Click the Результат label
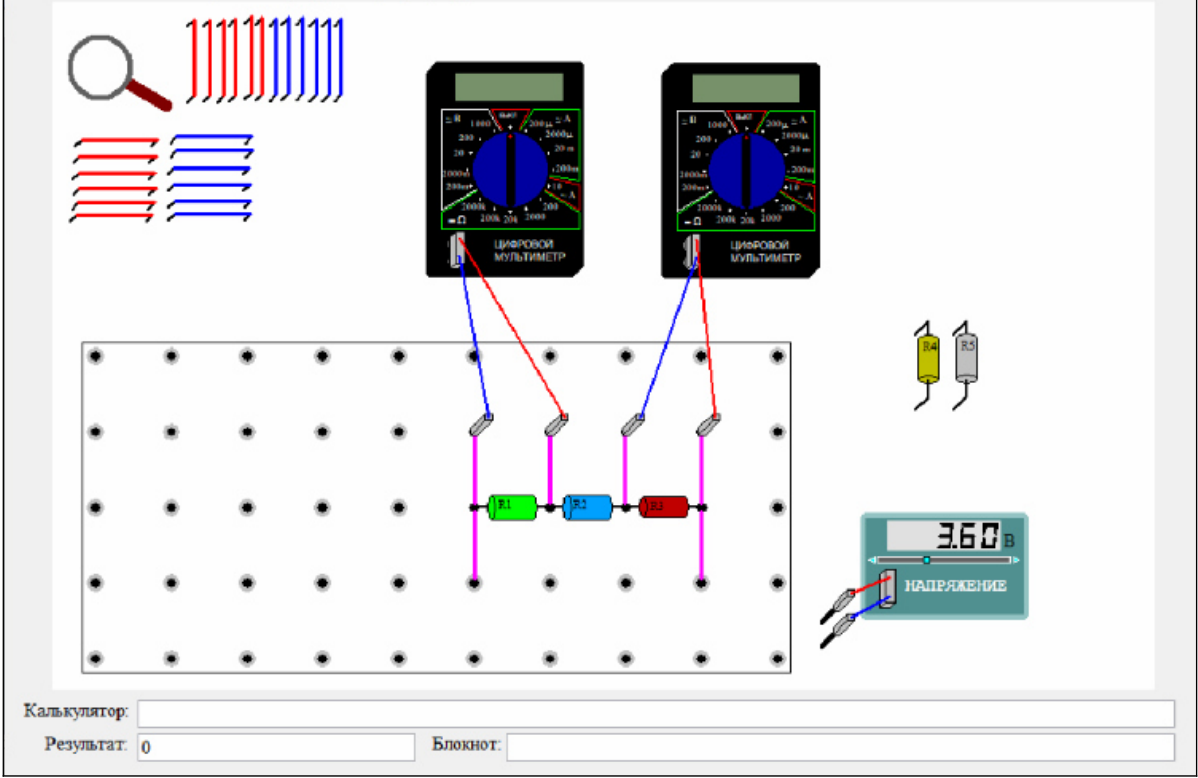Image resolution: width=1198 pixels, height=778 pixels. [x=86, y=744]
